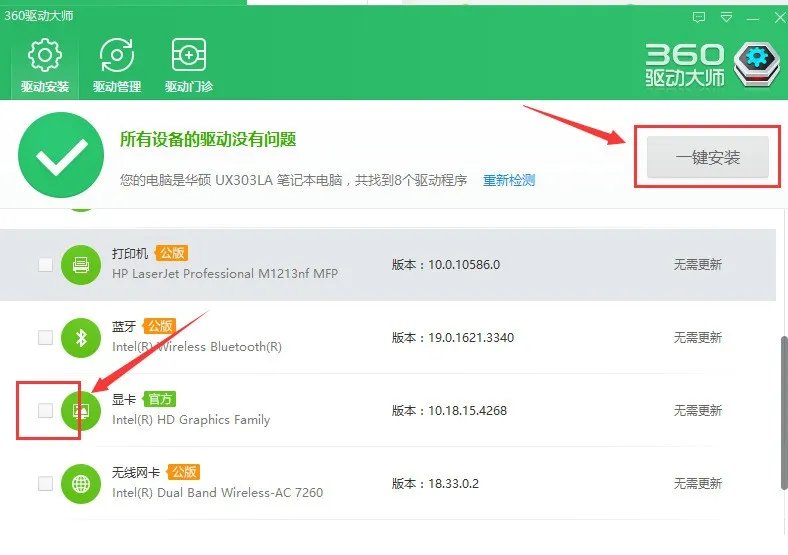The width and height of the screenshot is (788, 555).
Task: Click version 10.18.15.4268 text
Action: pos(467,410)
